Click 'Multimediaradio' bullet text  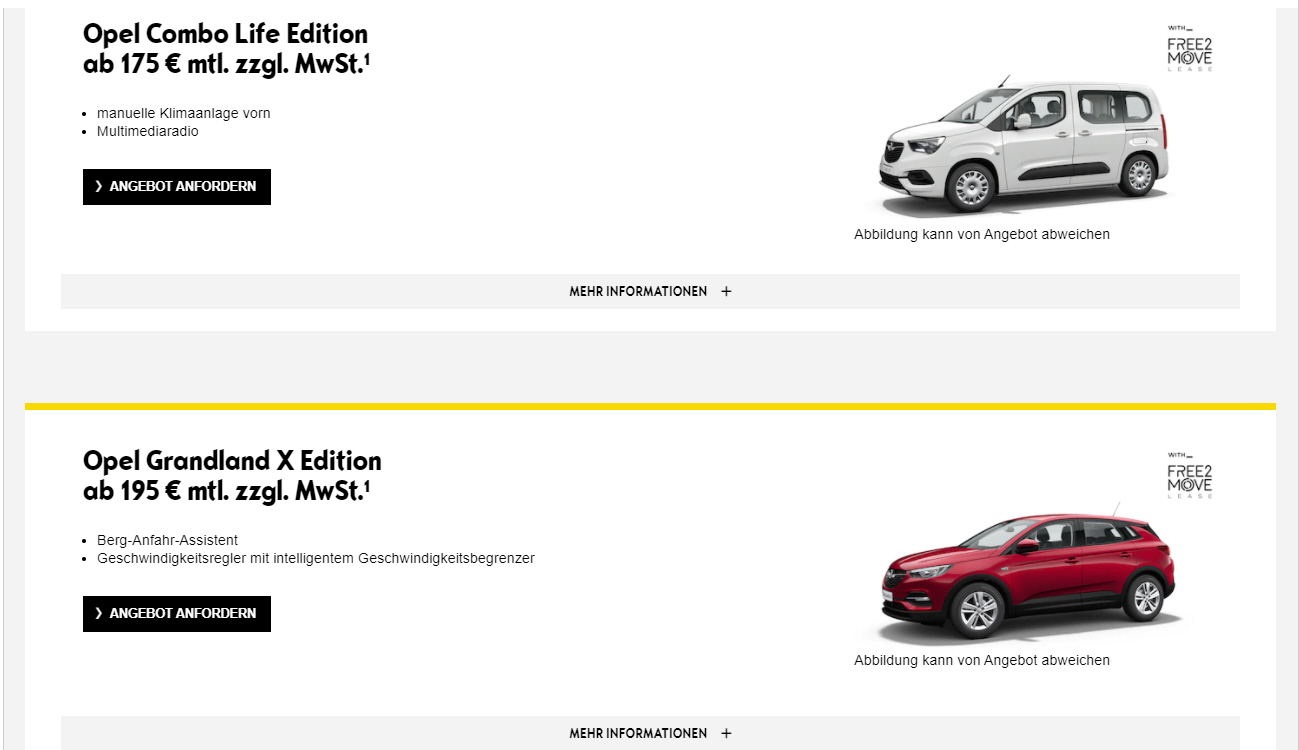(x=148, y=131)
